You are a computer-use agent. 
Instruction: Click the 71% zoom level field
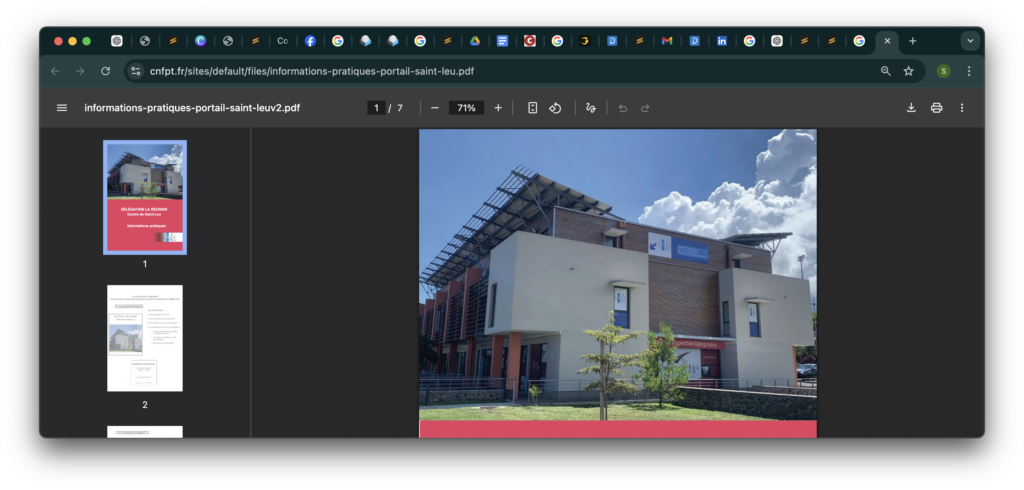click(466, 108)
